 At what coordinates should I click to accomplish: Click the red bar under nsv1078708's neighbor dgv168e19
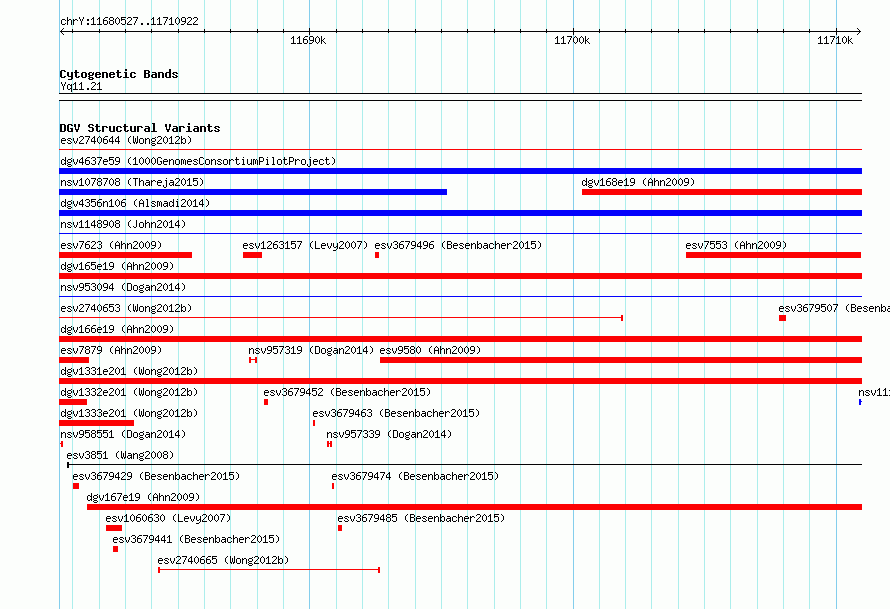click(x=722, y=192)
